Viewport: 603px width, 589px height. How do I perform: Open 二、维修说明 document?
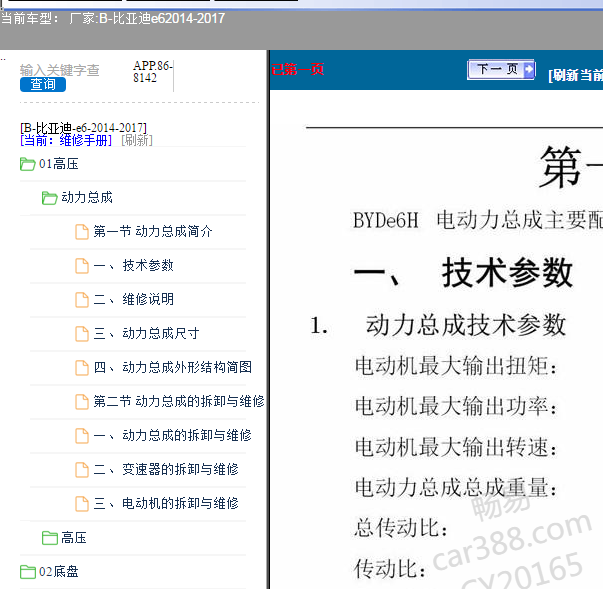133,299
